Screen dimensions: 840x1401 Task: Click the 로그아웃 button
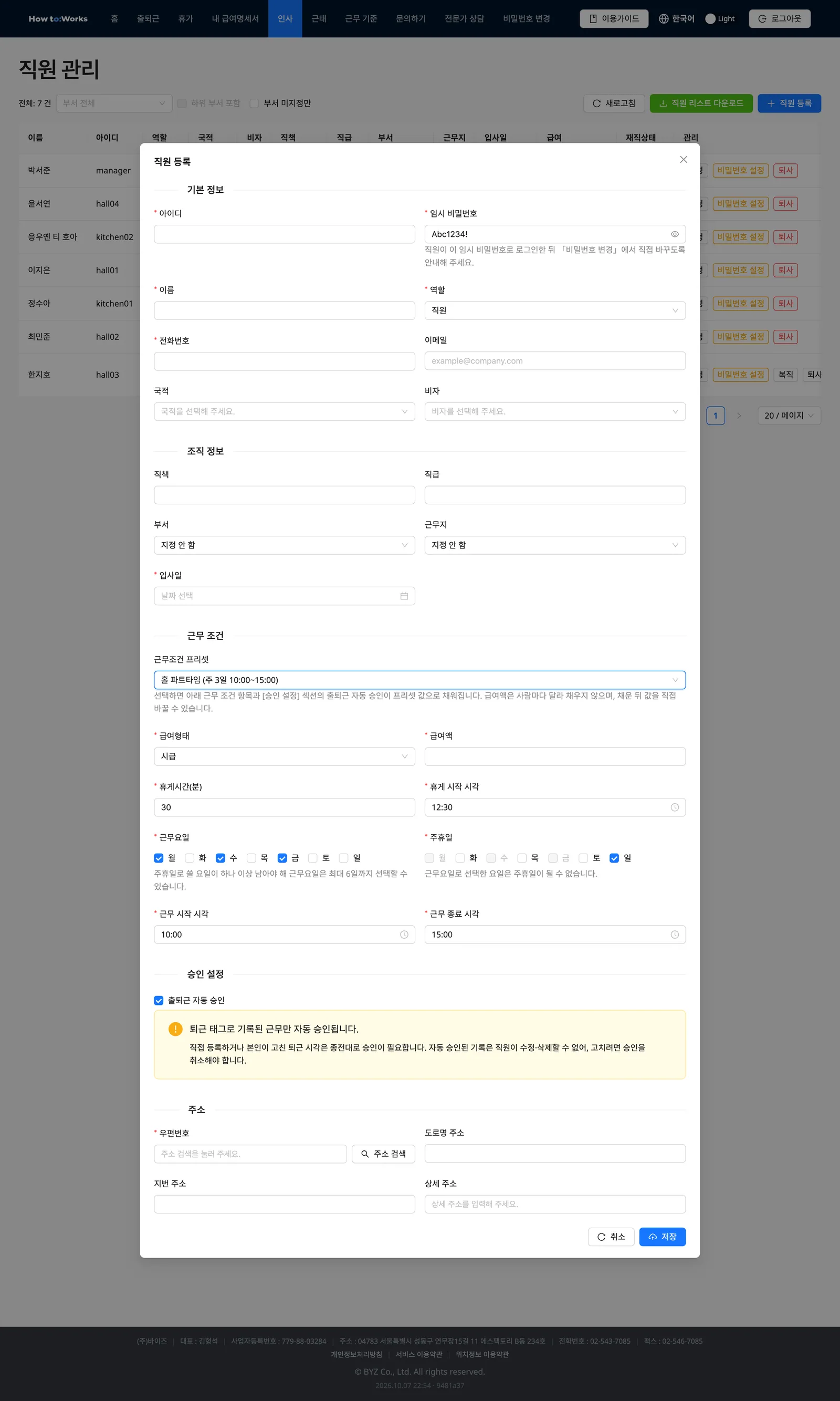click(x=780, y=19)
